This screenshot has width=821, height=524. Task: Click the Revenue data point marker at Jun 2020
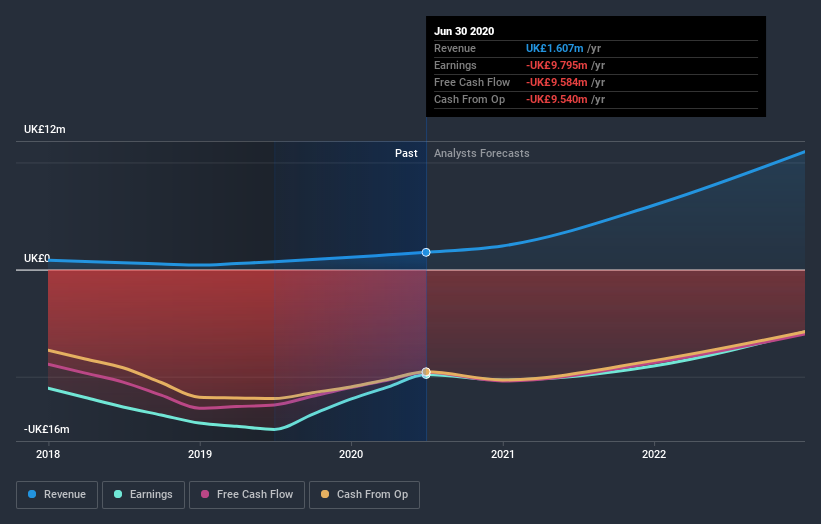point(426,252)
